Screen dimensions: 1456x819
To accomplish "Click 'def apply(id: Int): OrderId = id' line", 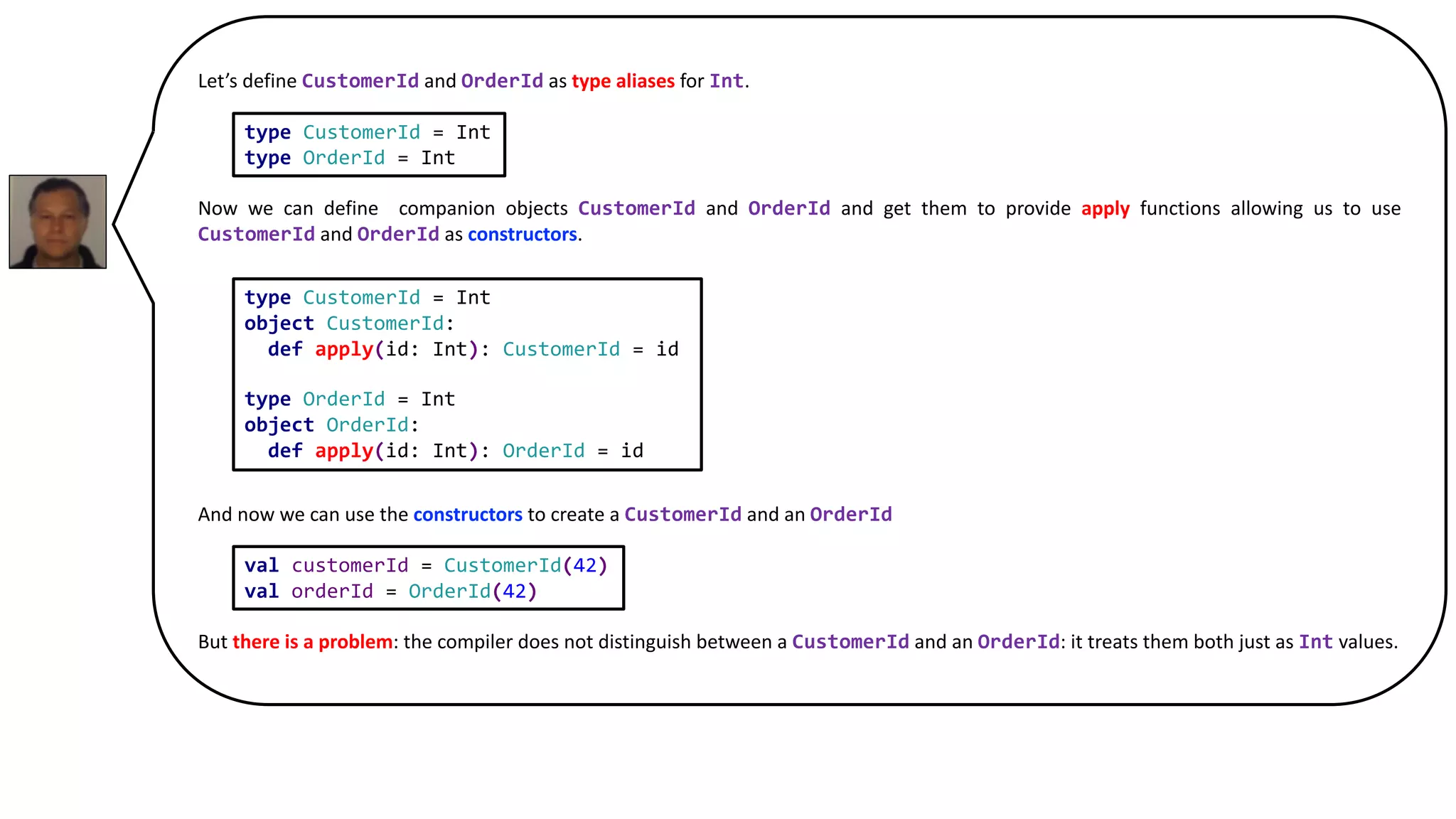I will coord(456,451).
